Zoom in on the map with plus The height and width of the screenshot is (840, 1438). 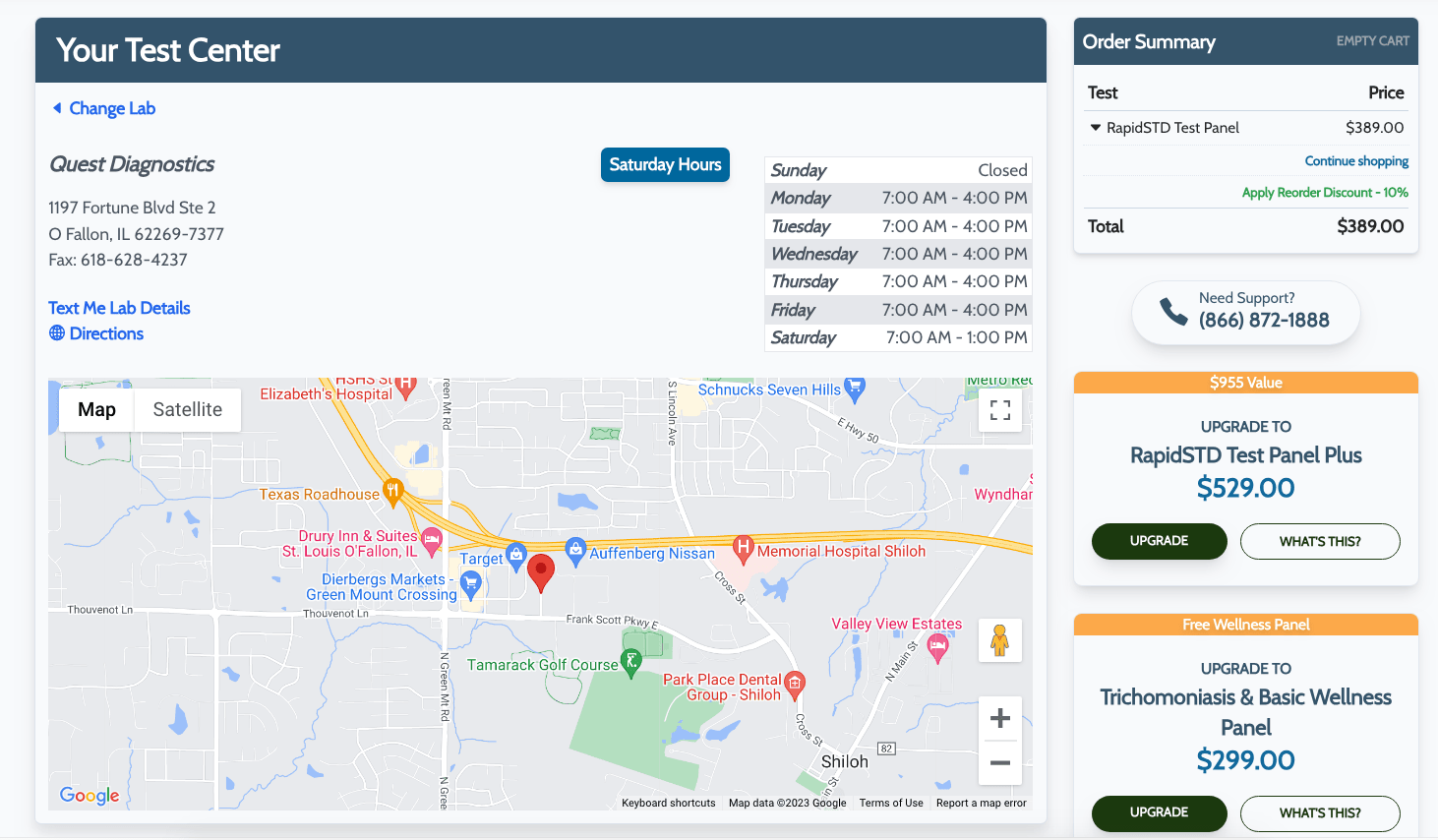point(1000,718)
